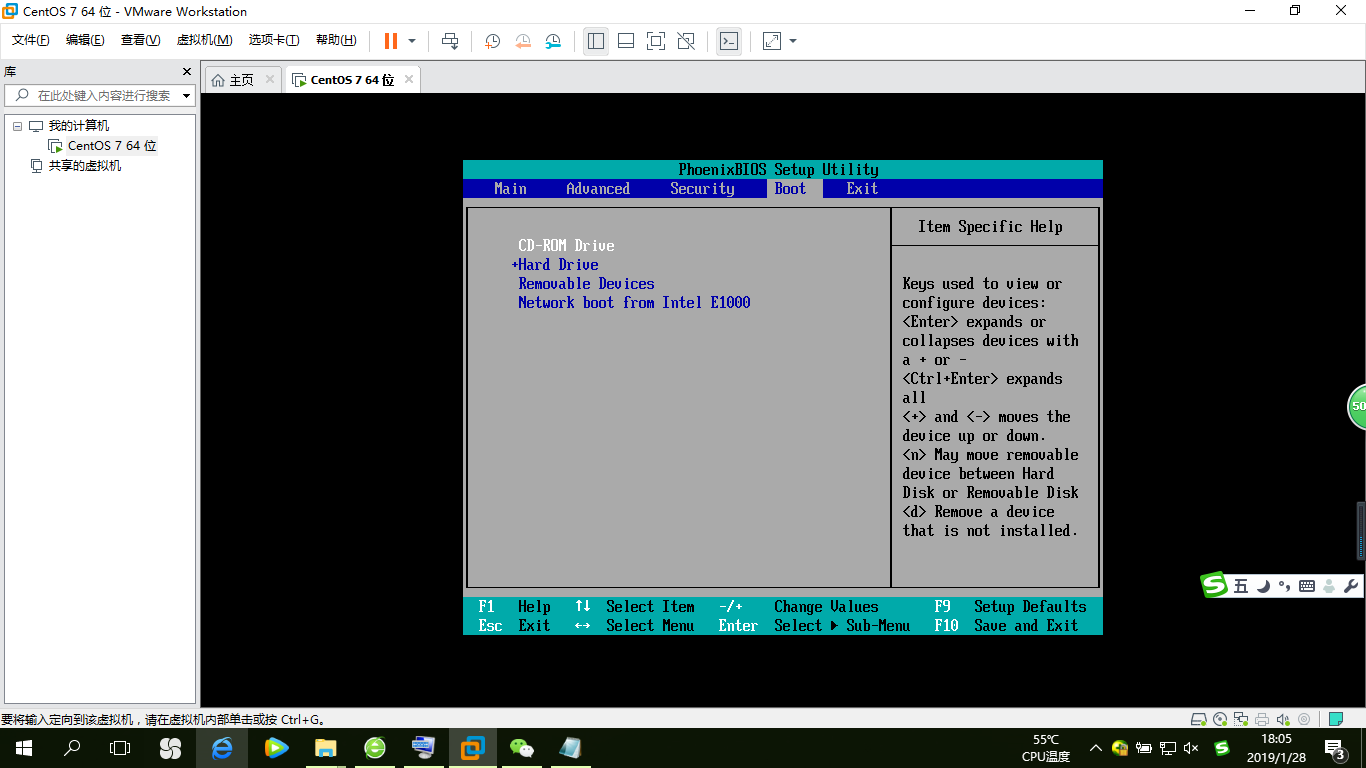Select BIOS Exit menu
1366x768 pixels.
click(x=862, y=189)
